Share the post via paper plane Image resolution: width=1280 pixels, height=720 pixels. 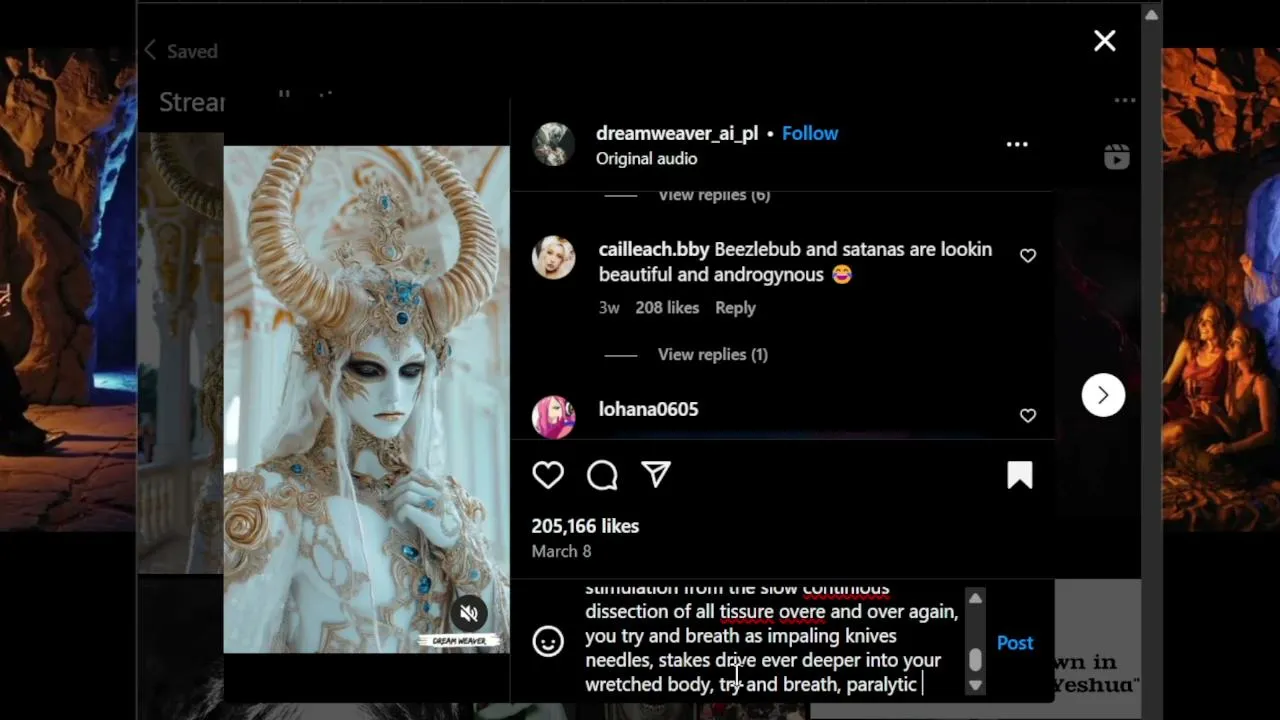(656, 475)
